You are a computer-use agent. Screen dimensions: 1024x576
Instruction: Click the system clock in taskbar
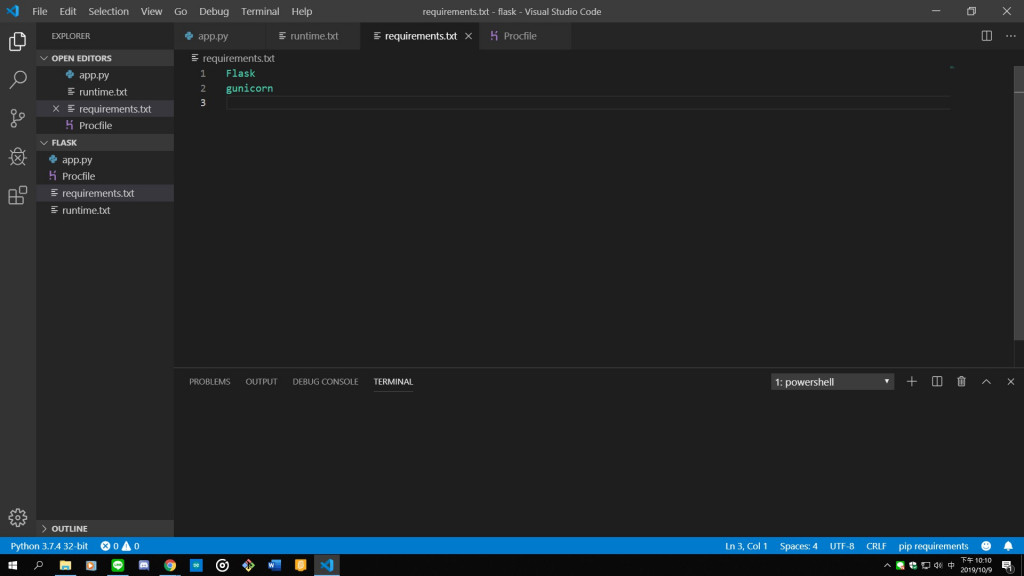click(x=976, y=565)
